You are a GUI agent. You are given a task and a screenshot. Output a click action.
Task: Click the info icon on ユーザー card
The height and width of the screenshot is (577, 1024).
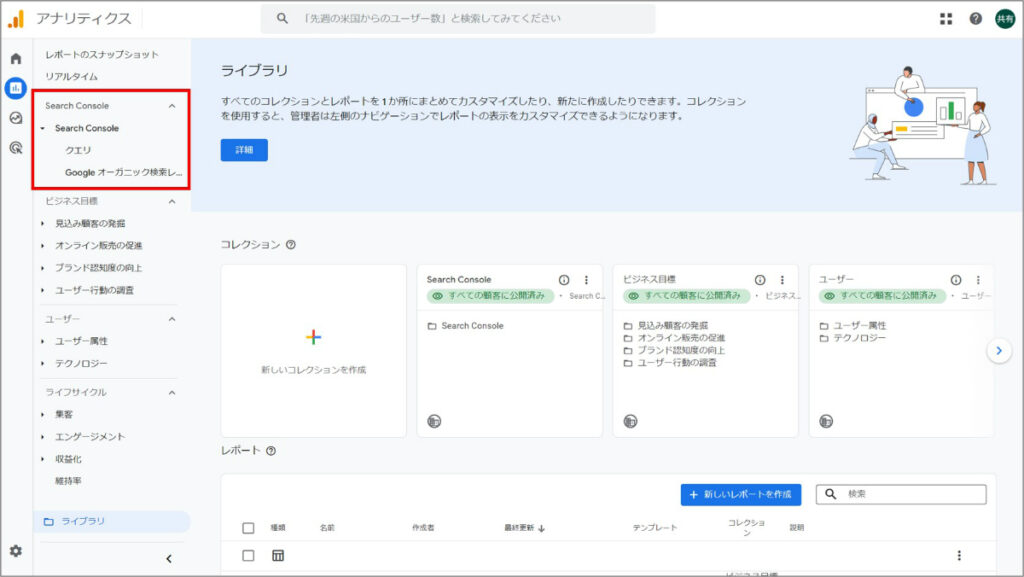tap(956, 280)
